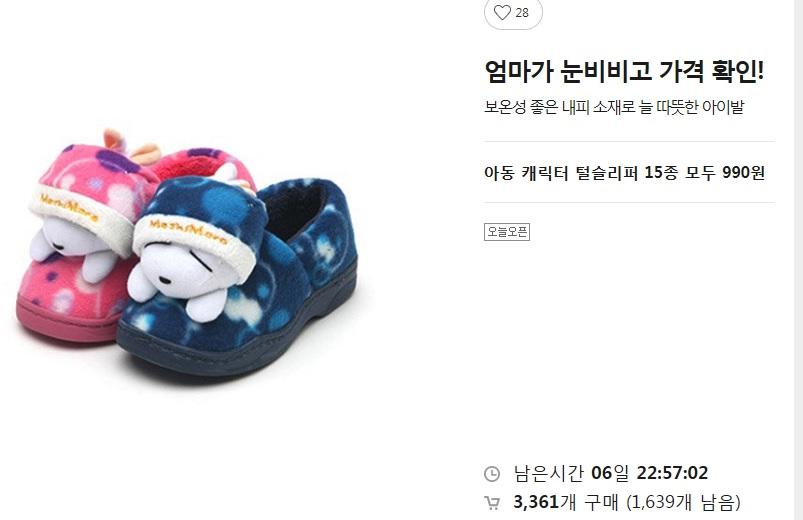The width and height of the screenshot is (803, 520).
Task: Open the headline 엄마가 눈비비고 가격 확인!
Action: pyautogui.click(x=624, y=71)
